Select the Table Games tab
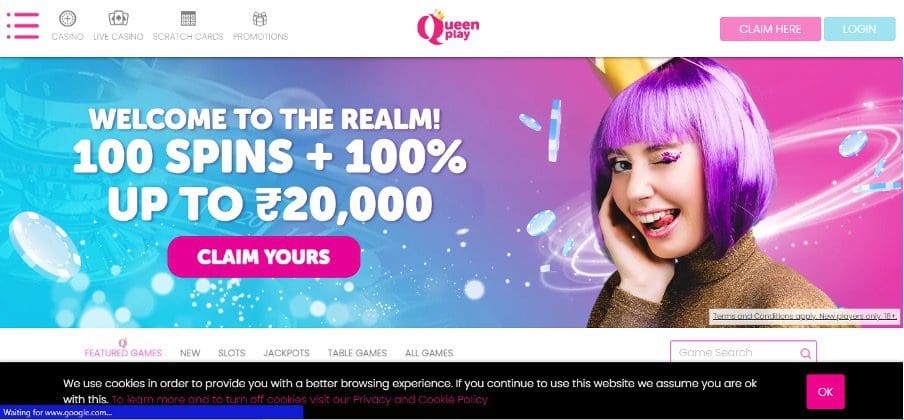This screenshot has width=904, height=420. click(357, 352)
